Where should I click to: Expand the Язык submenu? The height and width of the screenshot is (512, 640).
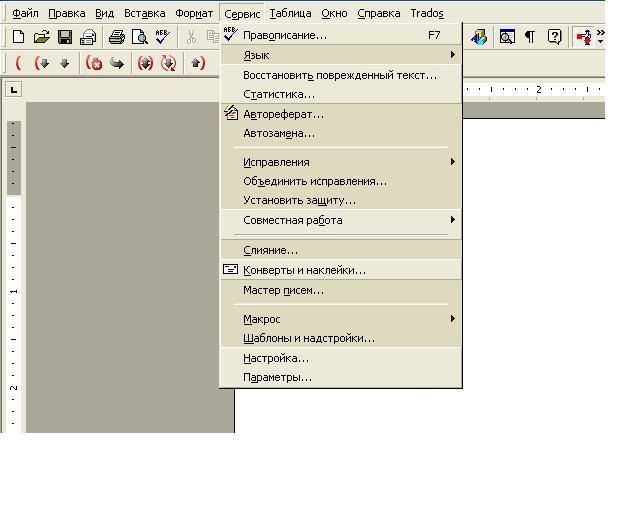pos(341,55)
